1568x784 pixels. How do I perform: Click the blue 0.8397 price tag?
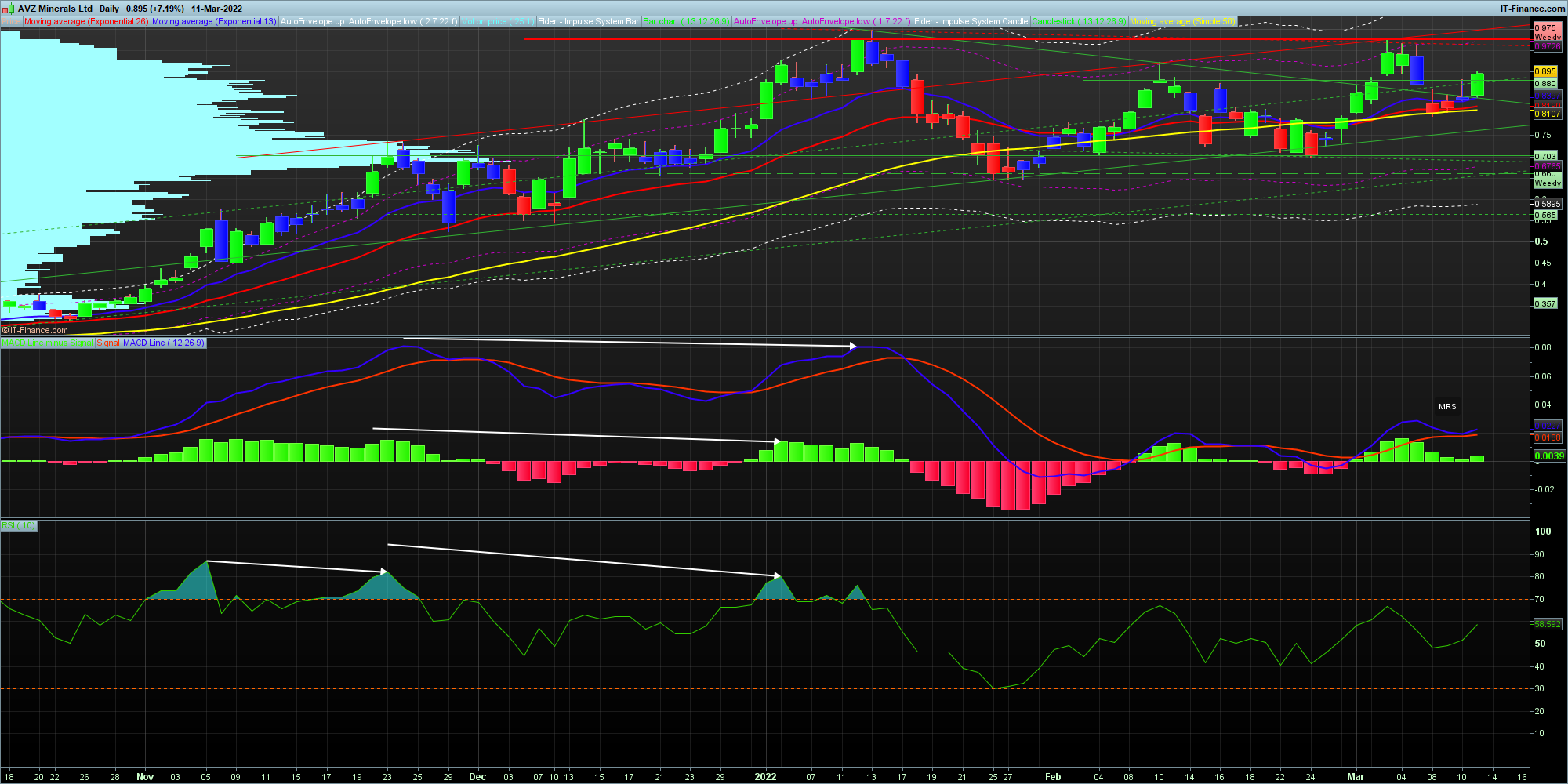point(1547,96)
